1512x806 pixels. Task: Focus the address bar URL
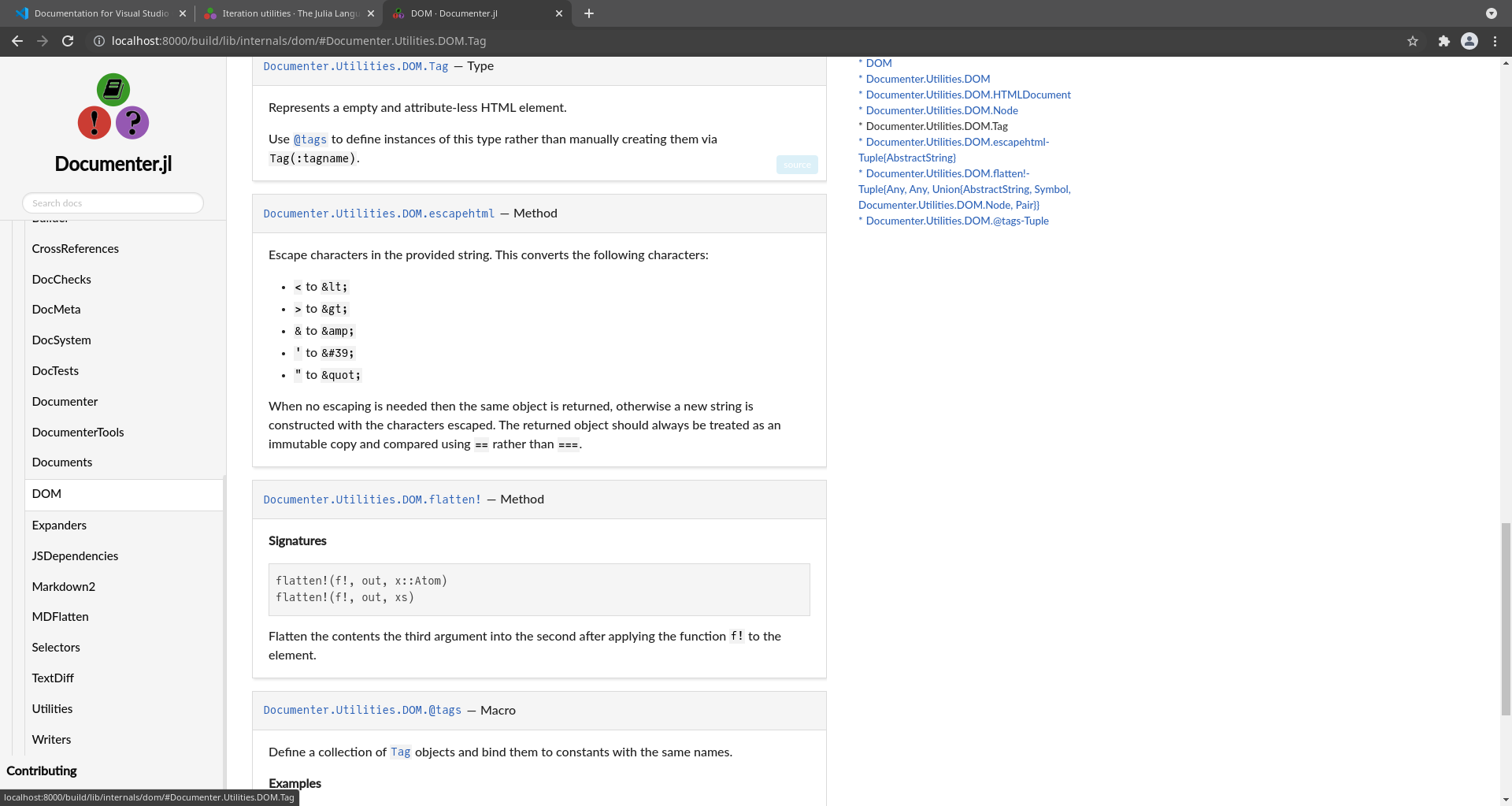pyautogui.click(x=298, y=41)
